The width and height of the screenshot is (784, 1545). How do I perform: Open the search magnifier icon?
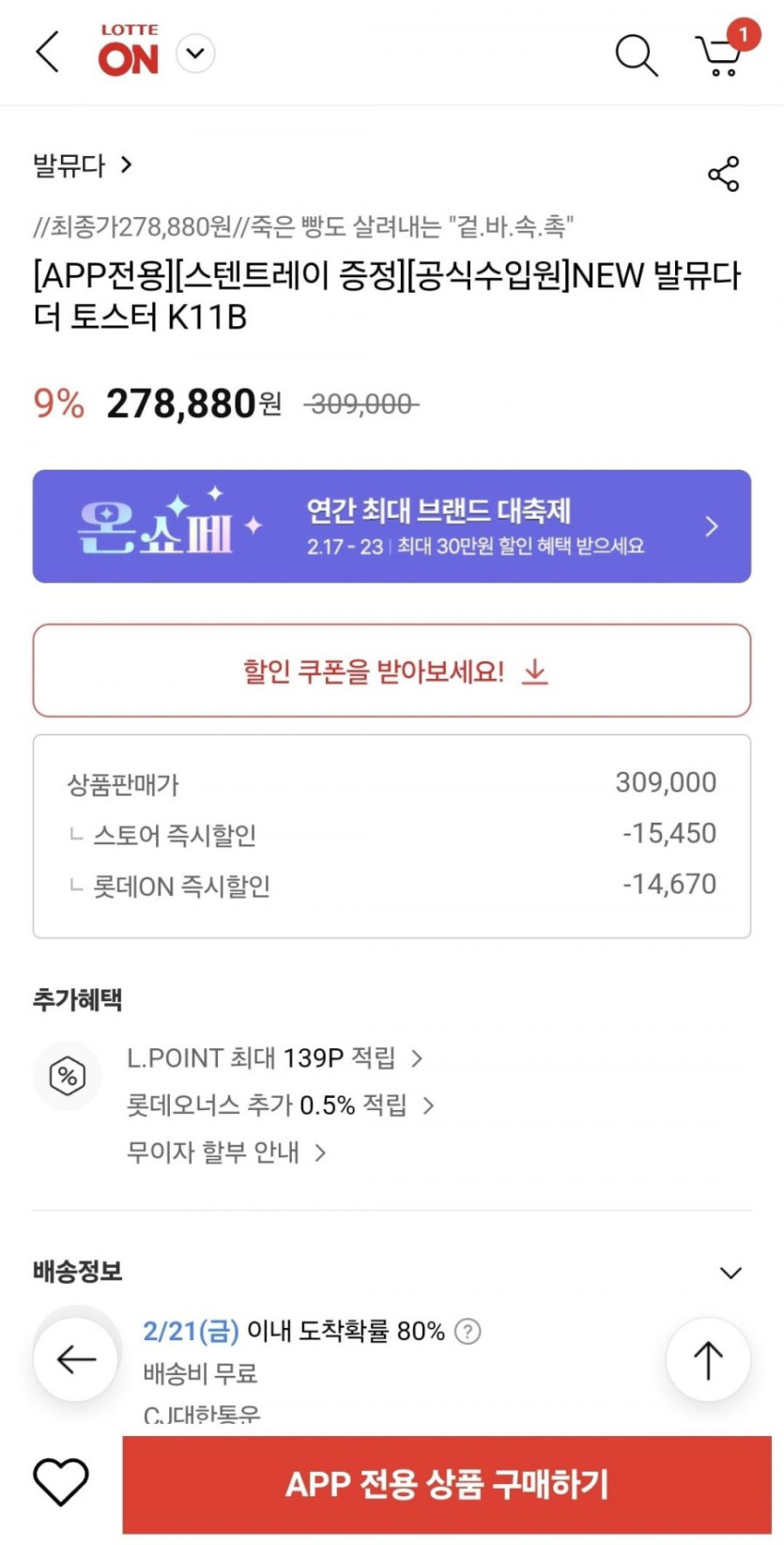tap(636, 54)
